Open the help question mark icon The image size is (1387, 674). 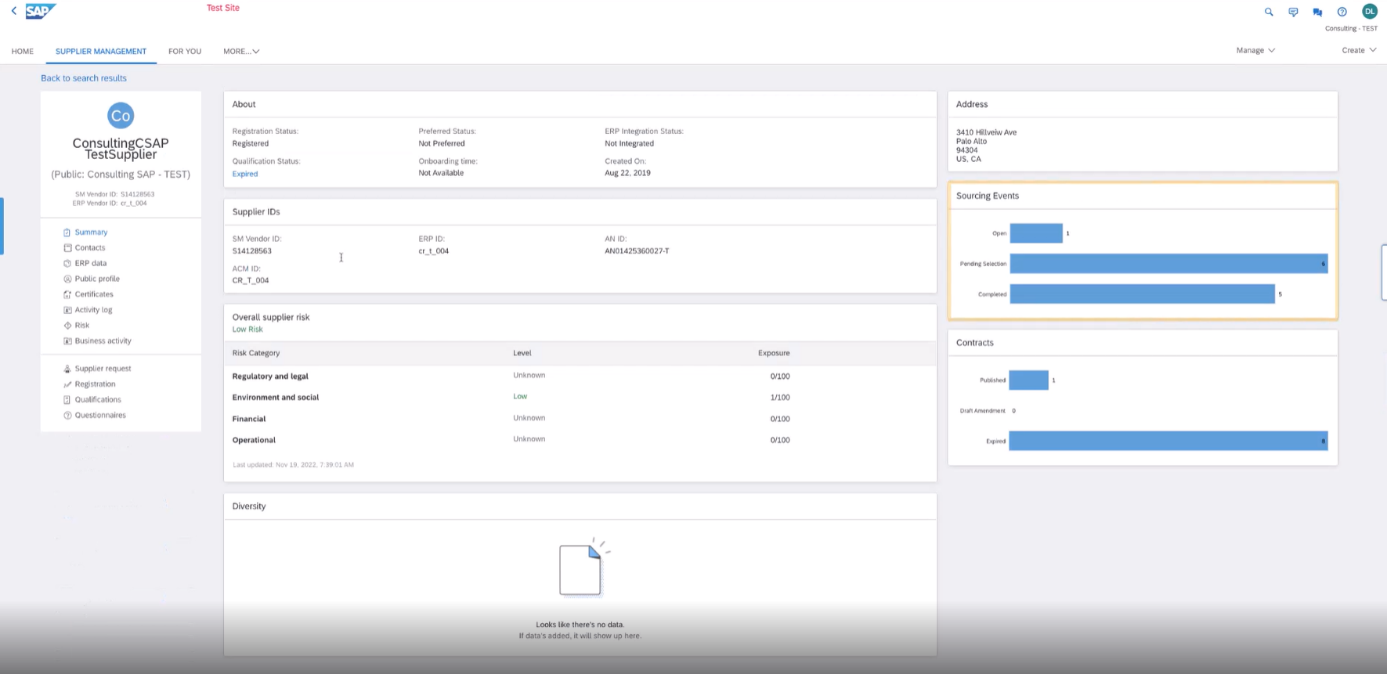[1341, 12]
